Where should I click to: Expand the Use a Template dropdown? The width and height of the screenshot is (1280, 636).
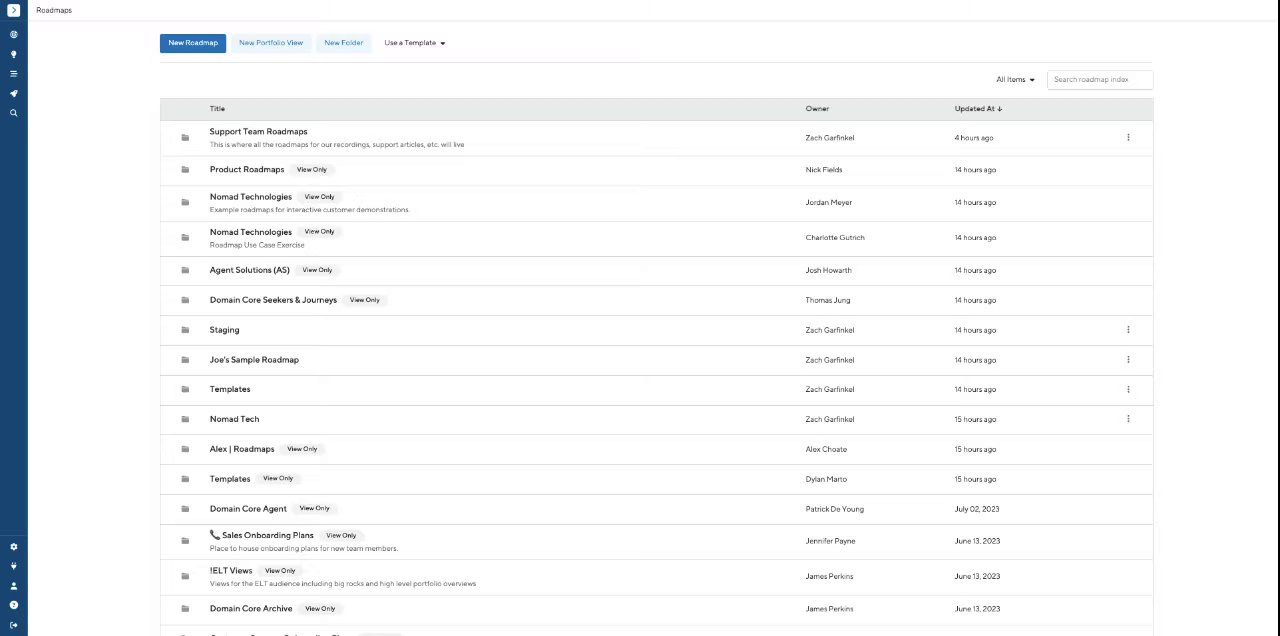(x=415, y=43)
